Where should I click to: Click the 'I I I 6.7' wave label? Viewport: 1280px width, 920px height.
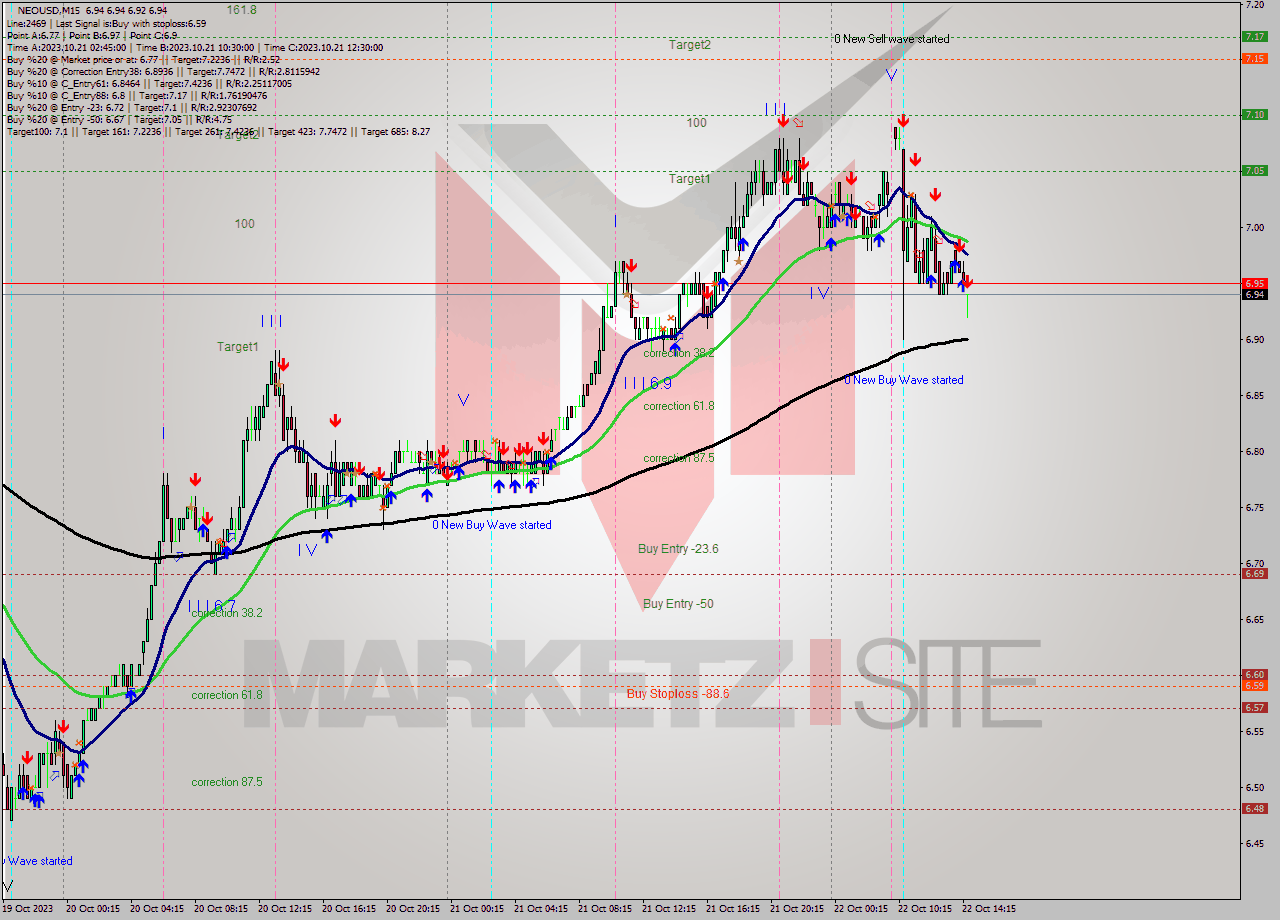(212, 605)
